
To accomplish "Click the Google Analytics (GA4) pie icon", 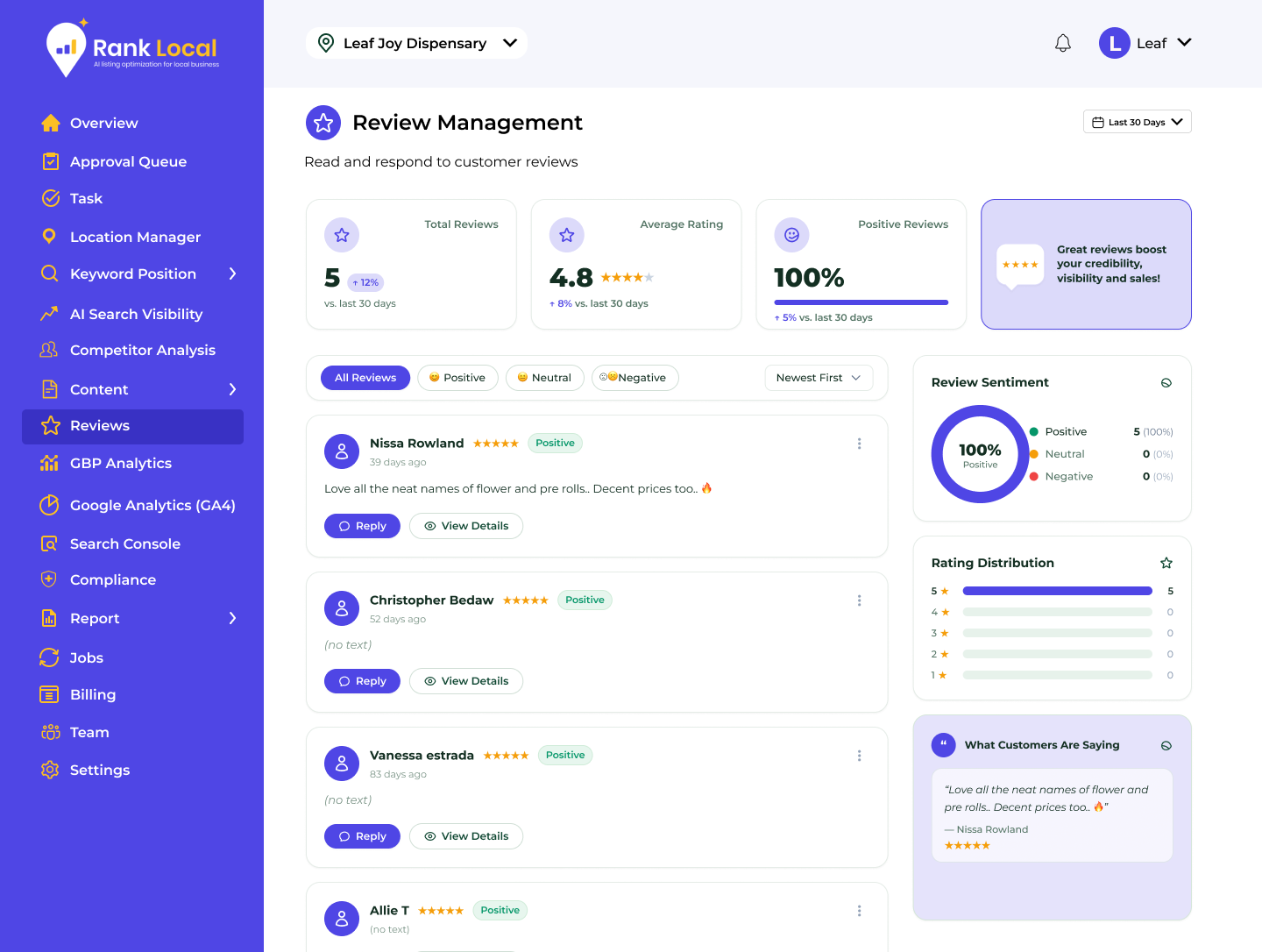I will (x=49, y=505).
